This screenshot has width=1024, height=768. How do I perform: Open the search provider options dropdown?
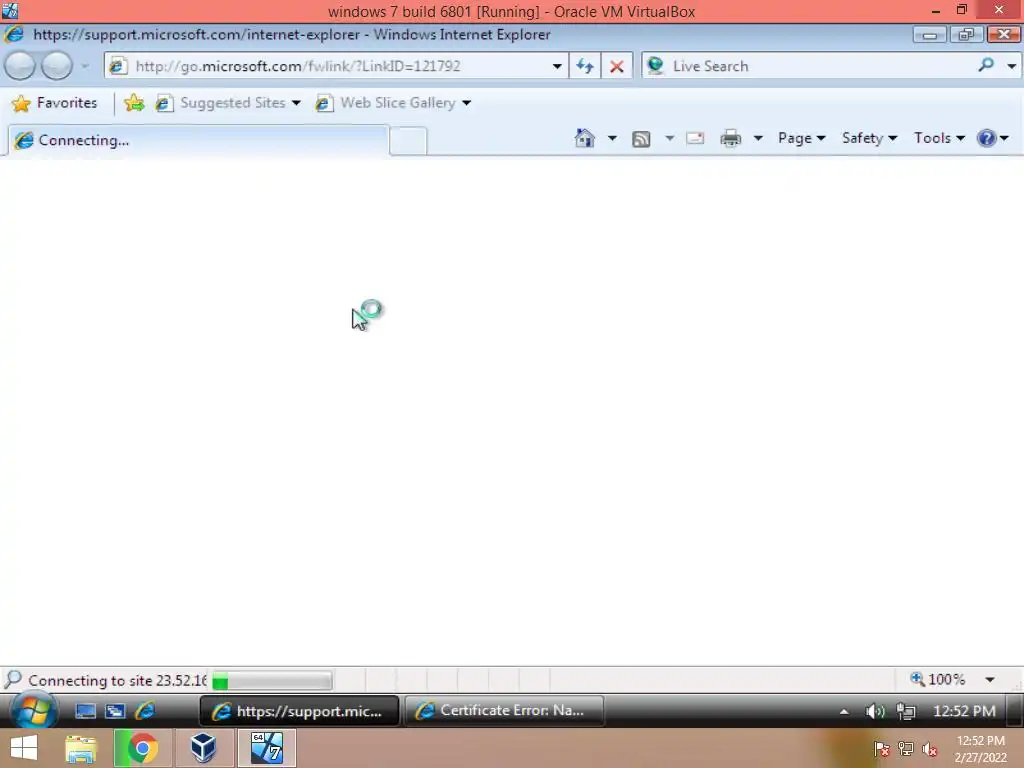[x=1012, y=66]
